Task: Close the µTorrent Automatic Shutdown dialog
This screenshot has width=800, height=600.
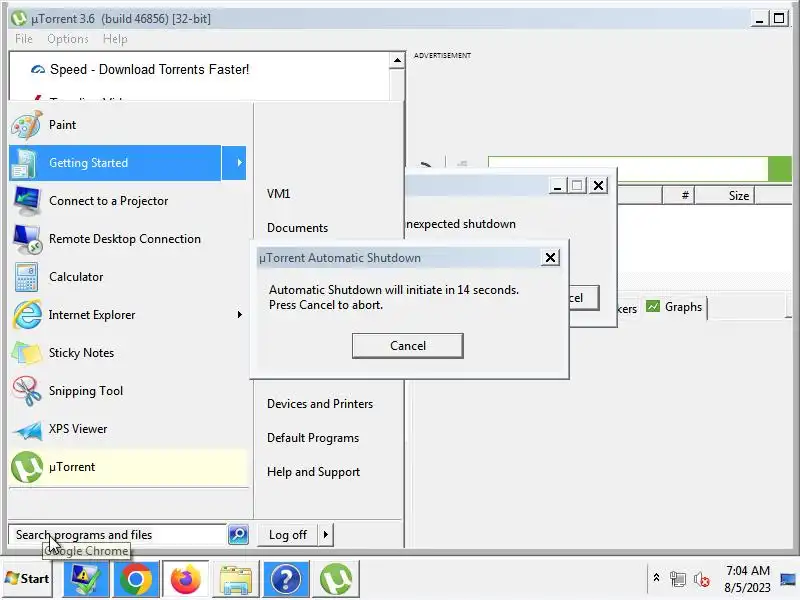Action: [x=550, y=258]
